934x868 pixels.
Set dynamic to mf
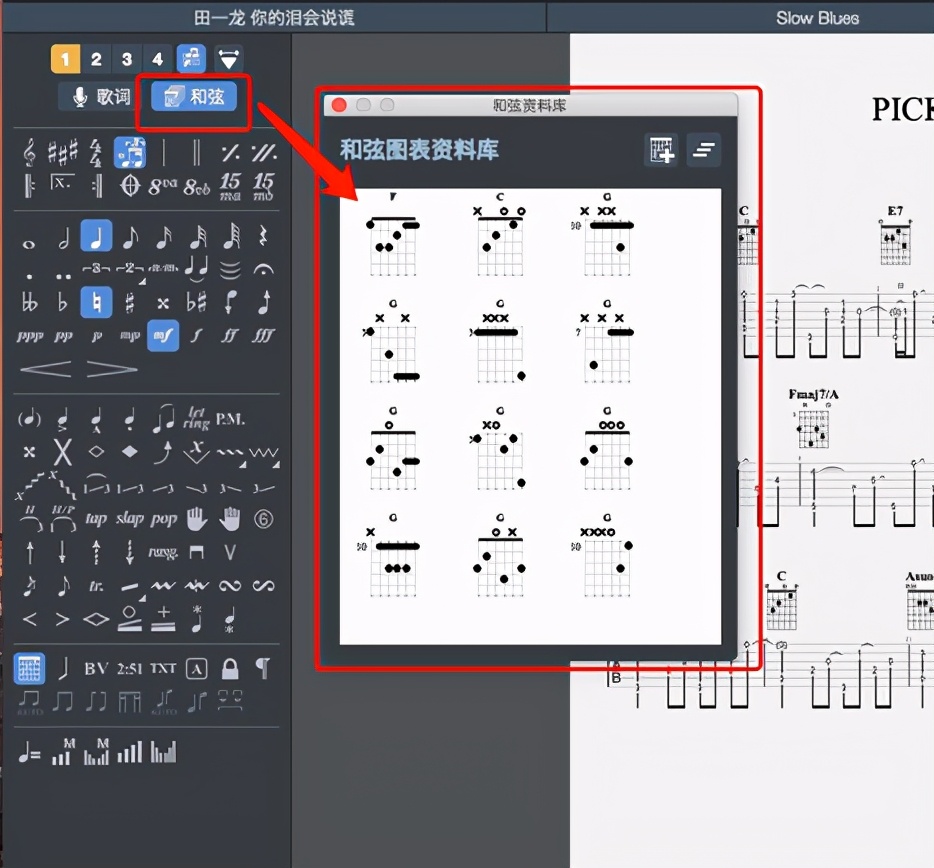[163, 335]
